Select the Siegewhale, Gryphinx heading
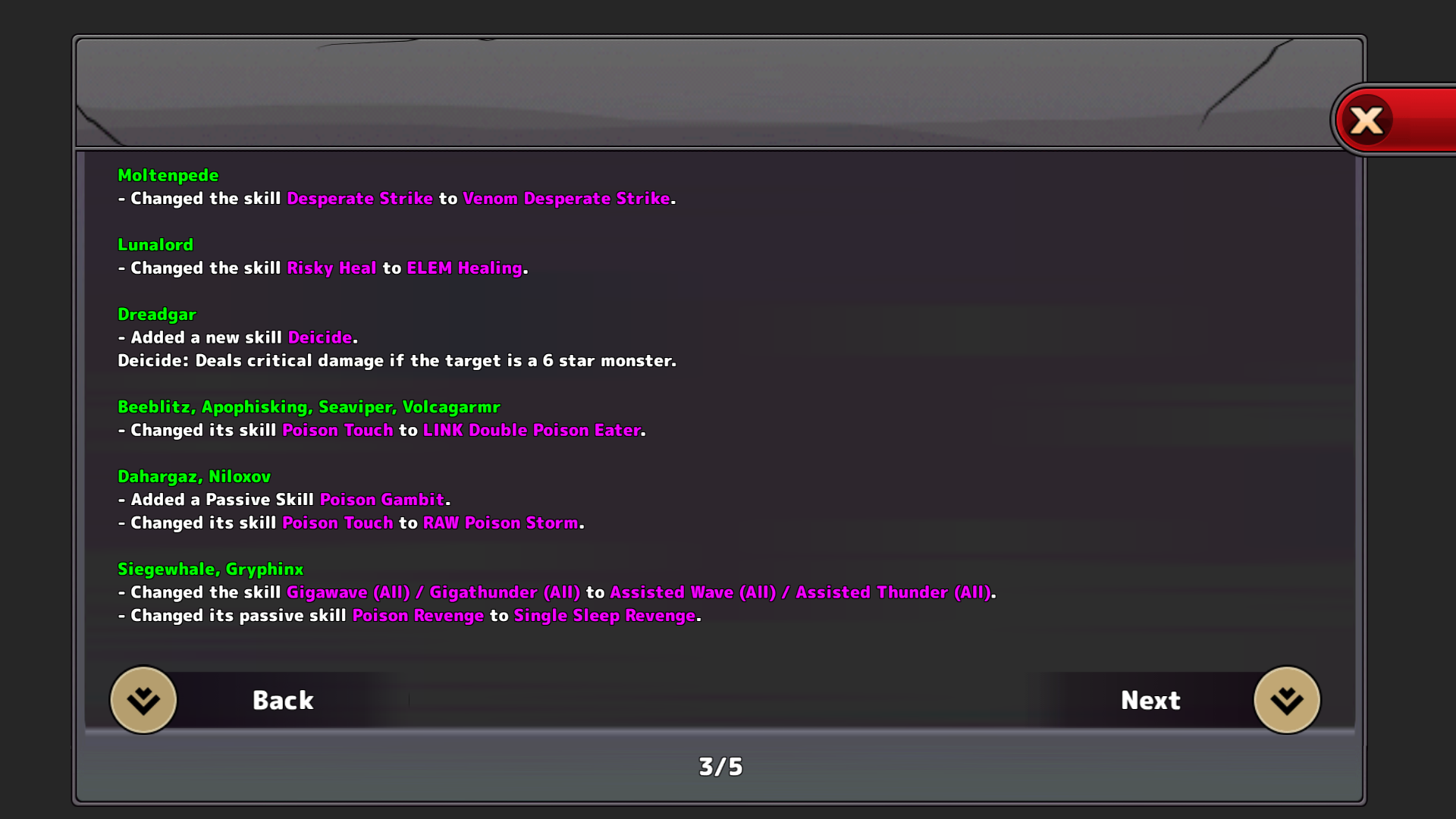Viewport: 1456px width, 819px height. pyautogui.click(x=211, y=570)
